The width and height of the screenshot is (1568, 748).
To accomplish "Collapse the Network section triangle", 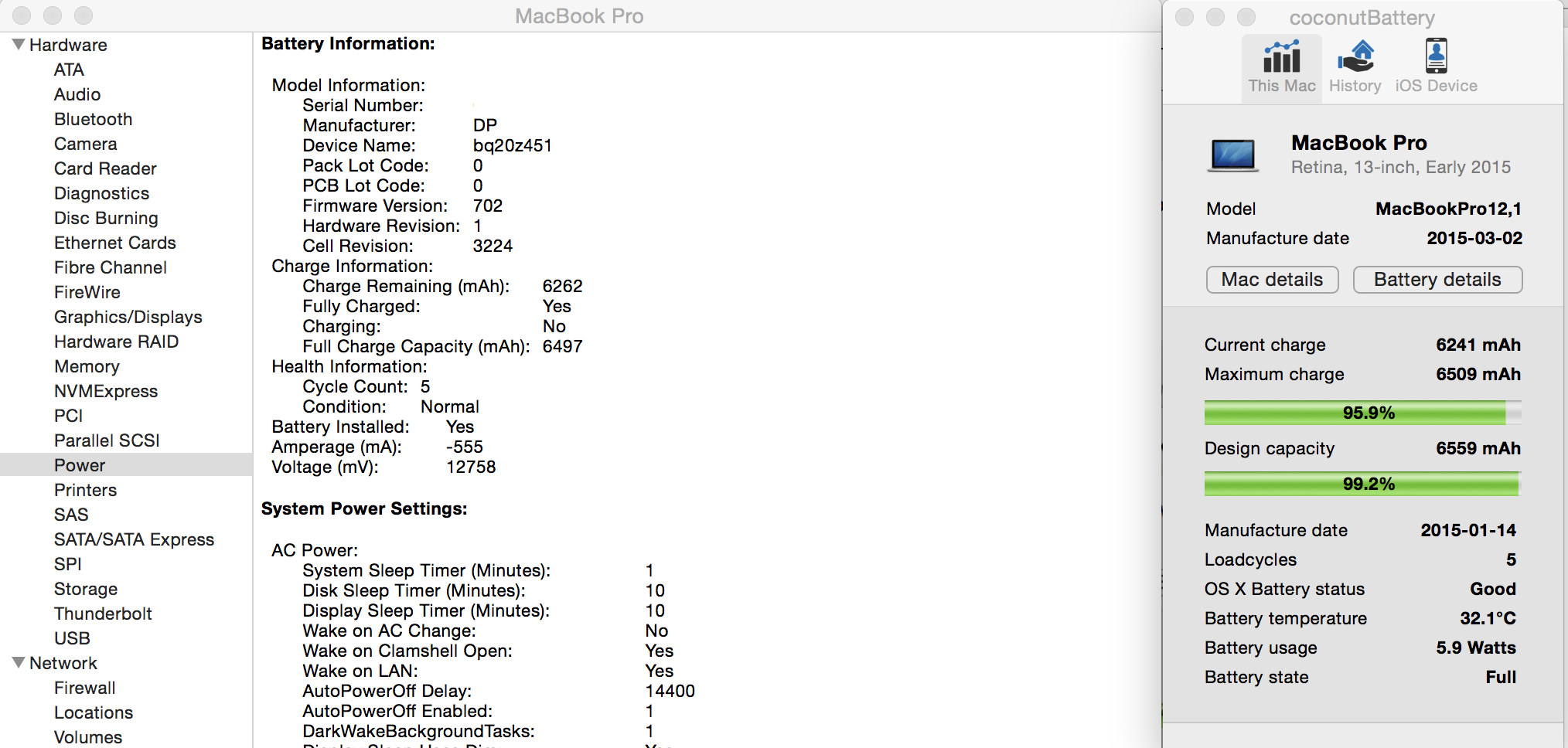I will point(19,662).
